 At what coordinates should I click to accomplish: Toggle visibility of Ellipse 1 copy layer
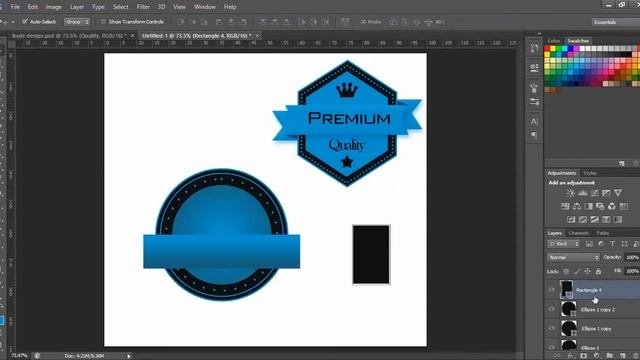click(x=552, y=328)
